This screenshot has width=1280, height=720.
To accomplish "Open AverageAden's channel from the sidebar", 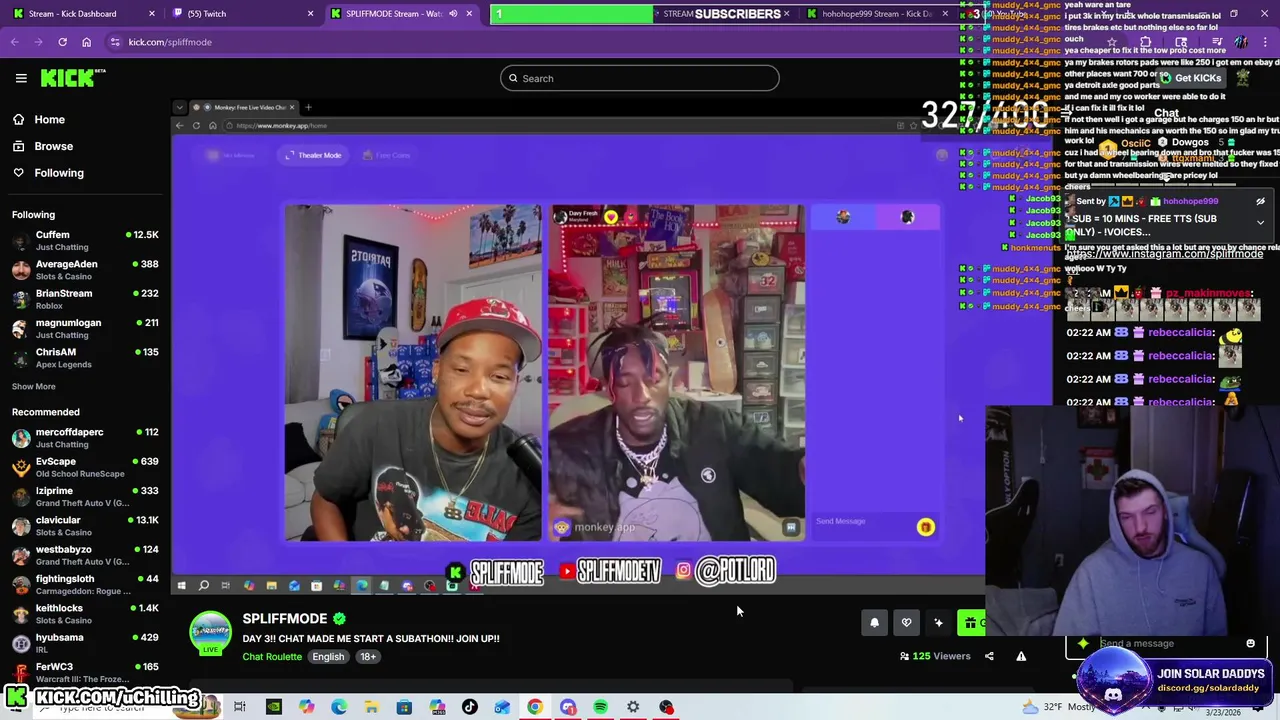I will pyautogui.click(x=85, y=270).
